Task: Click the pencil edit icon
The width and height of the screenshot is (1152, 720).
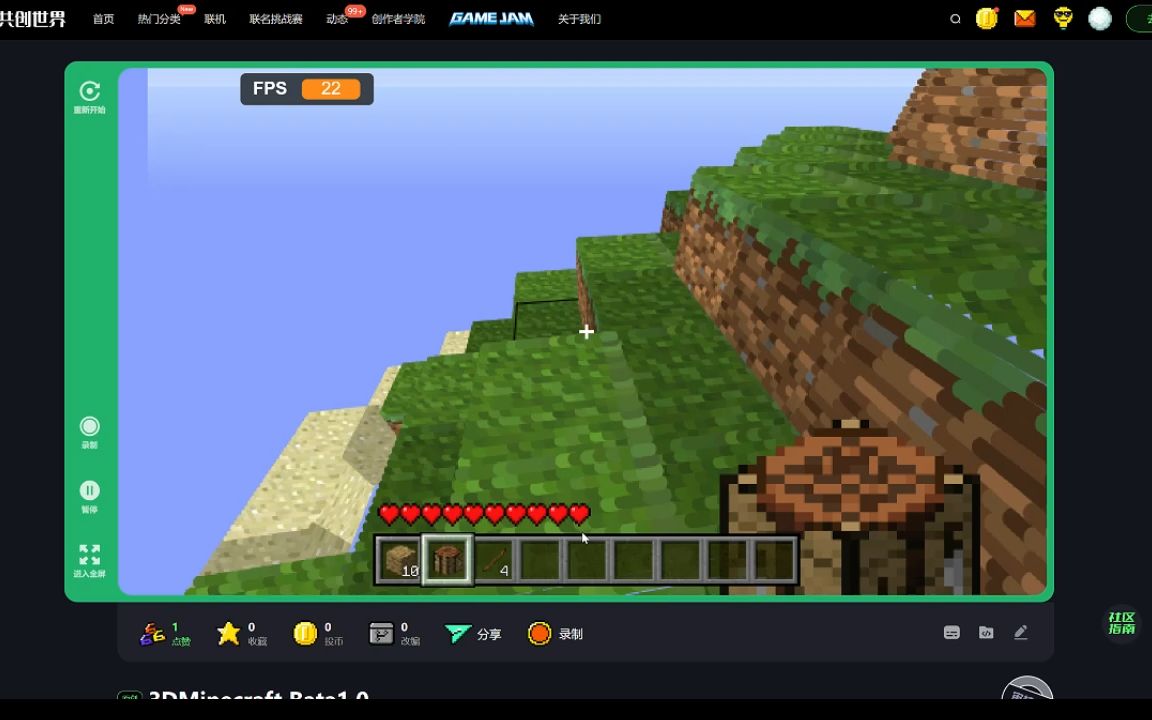Action: (1020, 633)
